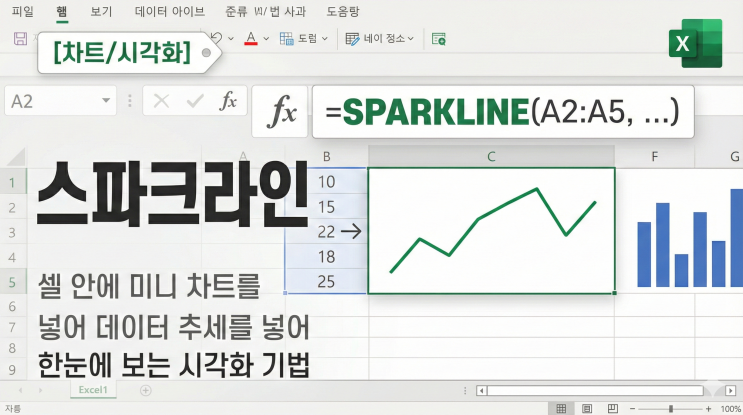Click the green sheet search toolbar icon
The height and width of the screenshot is (415, 743).
point(439,39)
